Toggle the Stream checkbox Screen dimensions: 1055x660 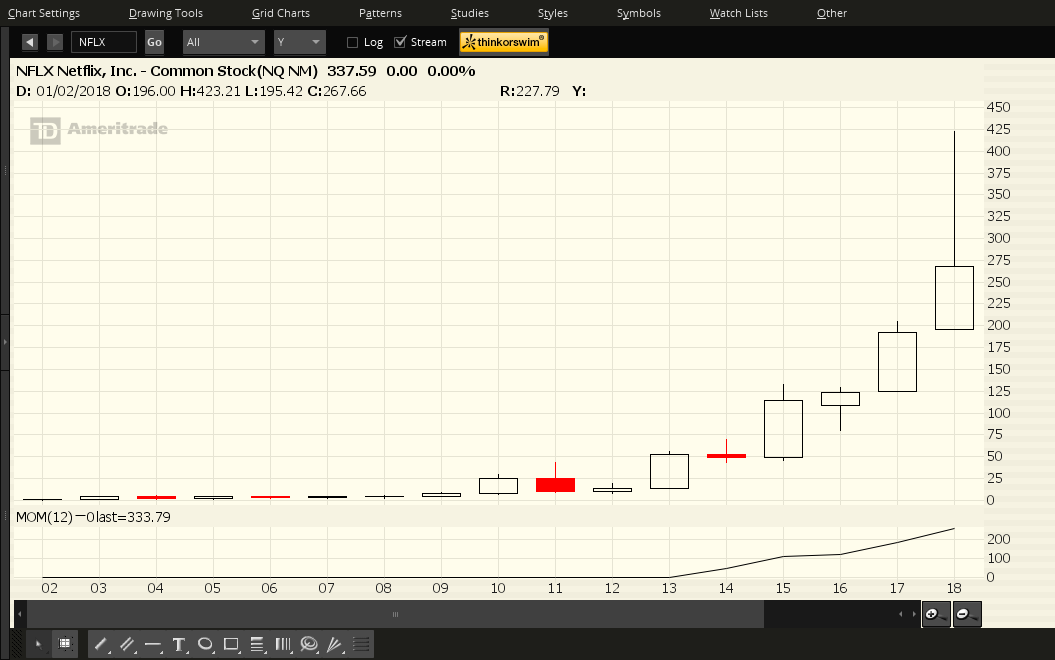pos(400,42)
